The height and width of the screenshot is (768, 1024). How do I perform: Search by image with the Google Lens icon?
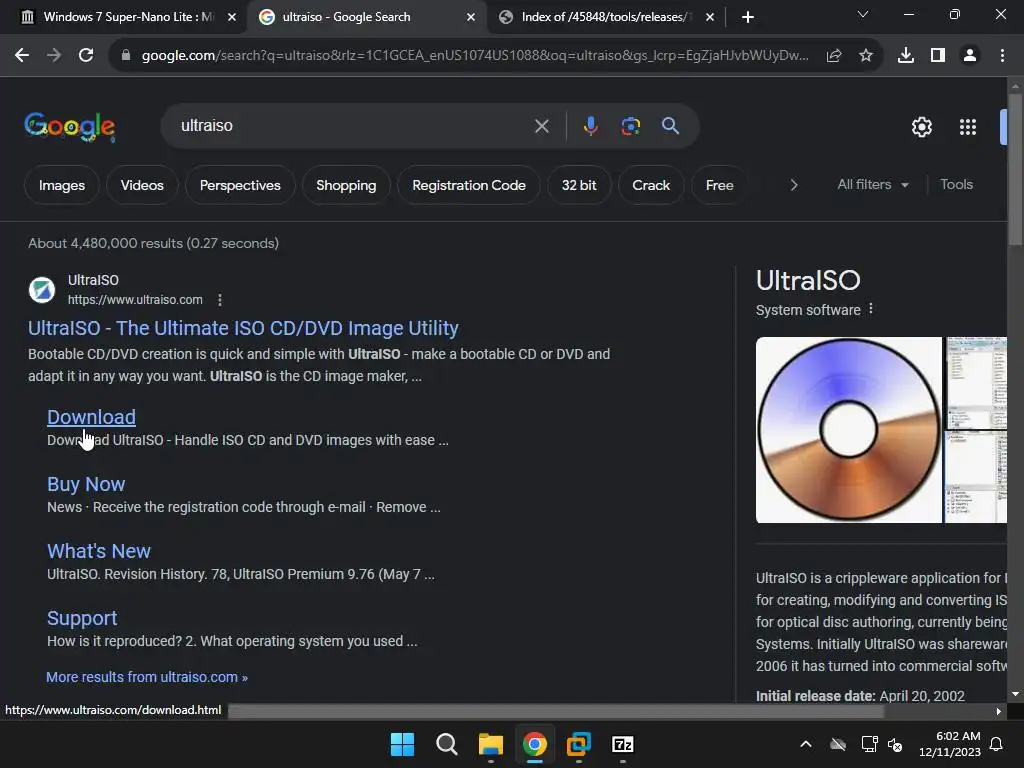(630, 126)
